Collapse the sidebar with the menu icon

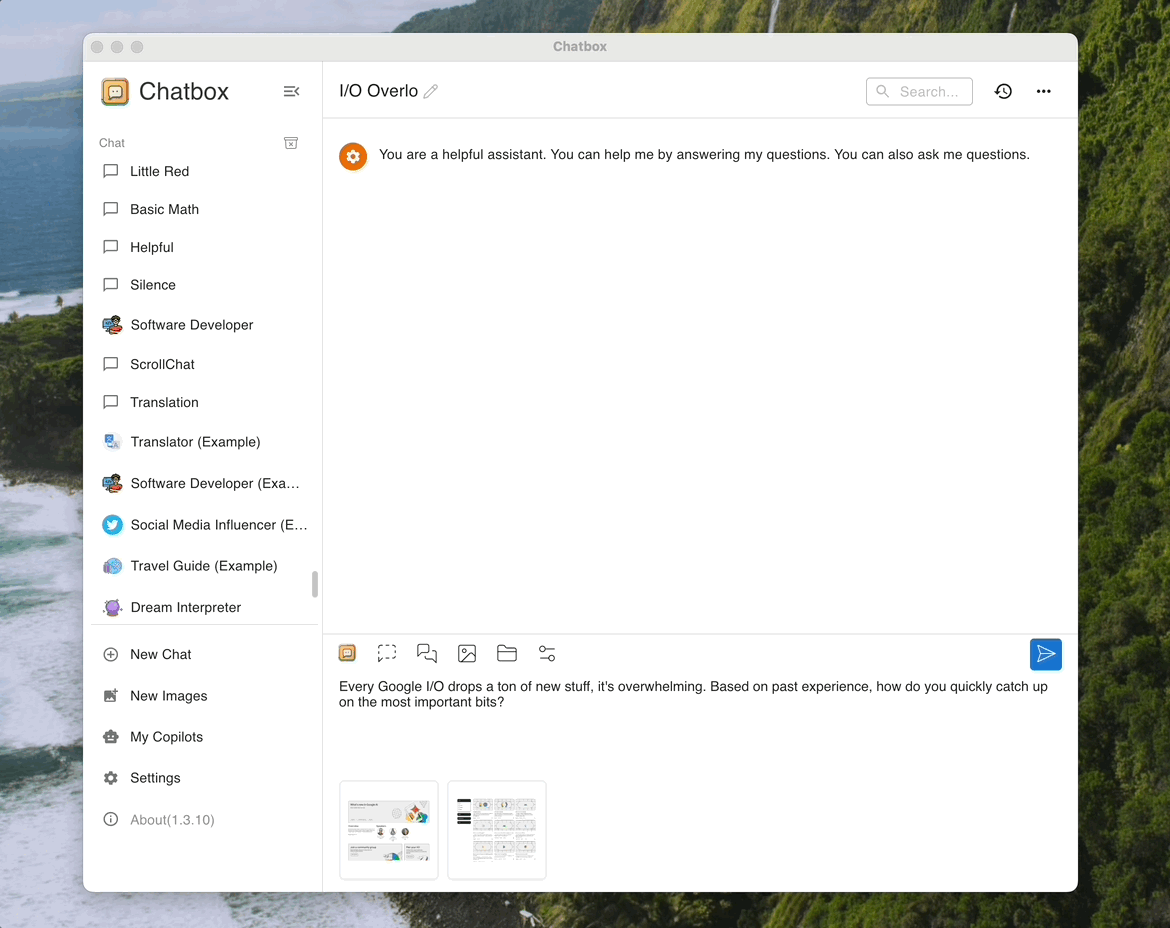pyautogui.click(x=291, y=91)
